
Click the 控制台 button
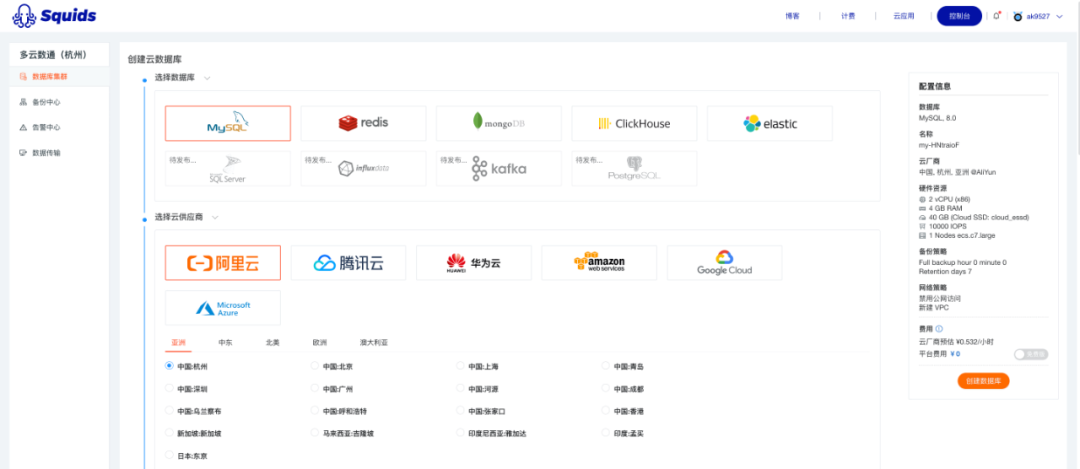(959, 16)
